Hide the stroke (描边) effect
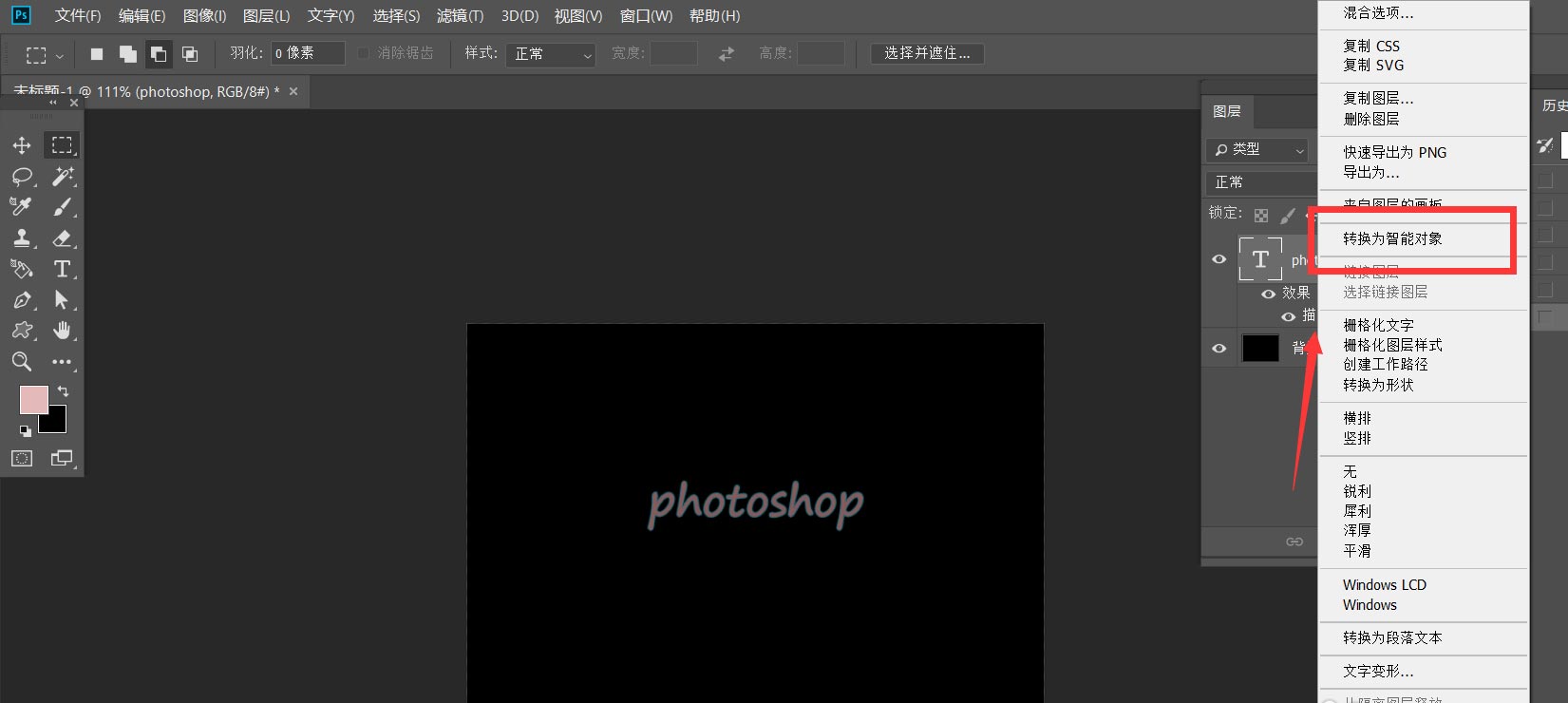Image resolution: width=1568 pixels, height=703 pixels. pos(1289,316)
